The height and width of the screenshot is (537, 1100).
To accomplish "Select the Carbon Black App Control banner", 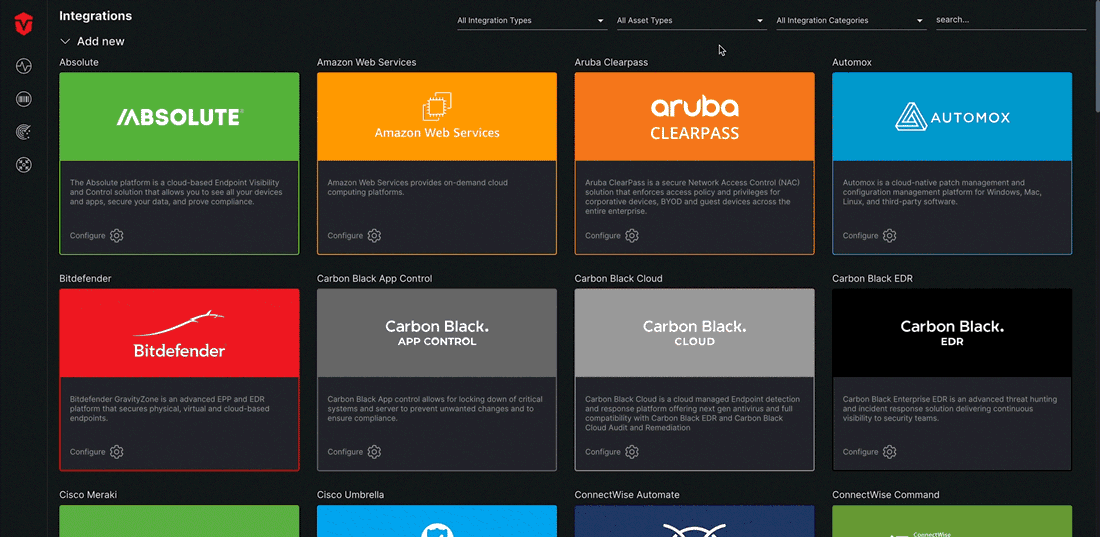I will pos(436,333).
